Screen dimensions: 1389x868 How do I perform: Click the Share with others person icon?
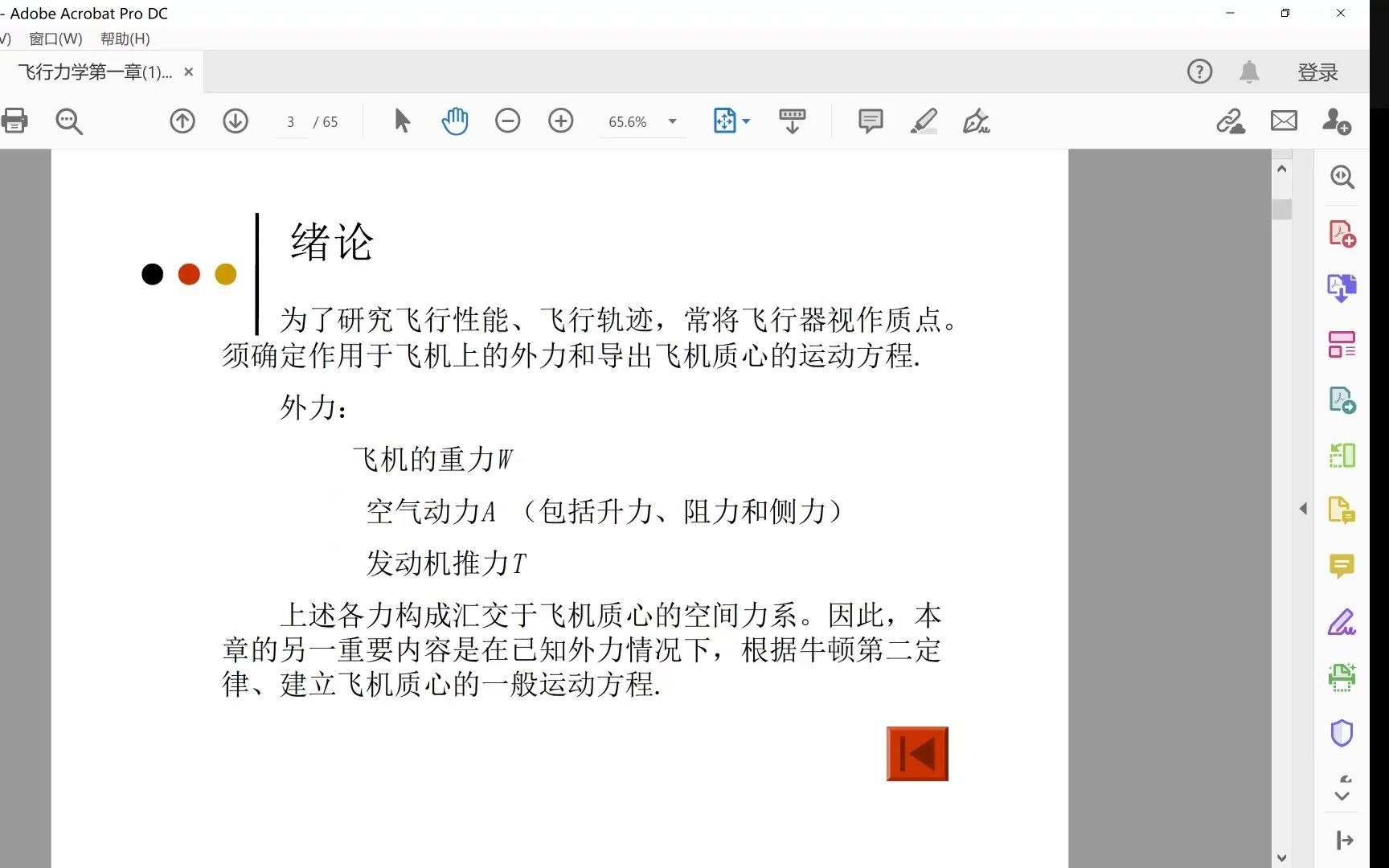click(1337, 121)
